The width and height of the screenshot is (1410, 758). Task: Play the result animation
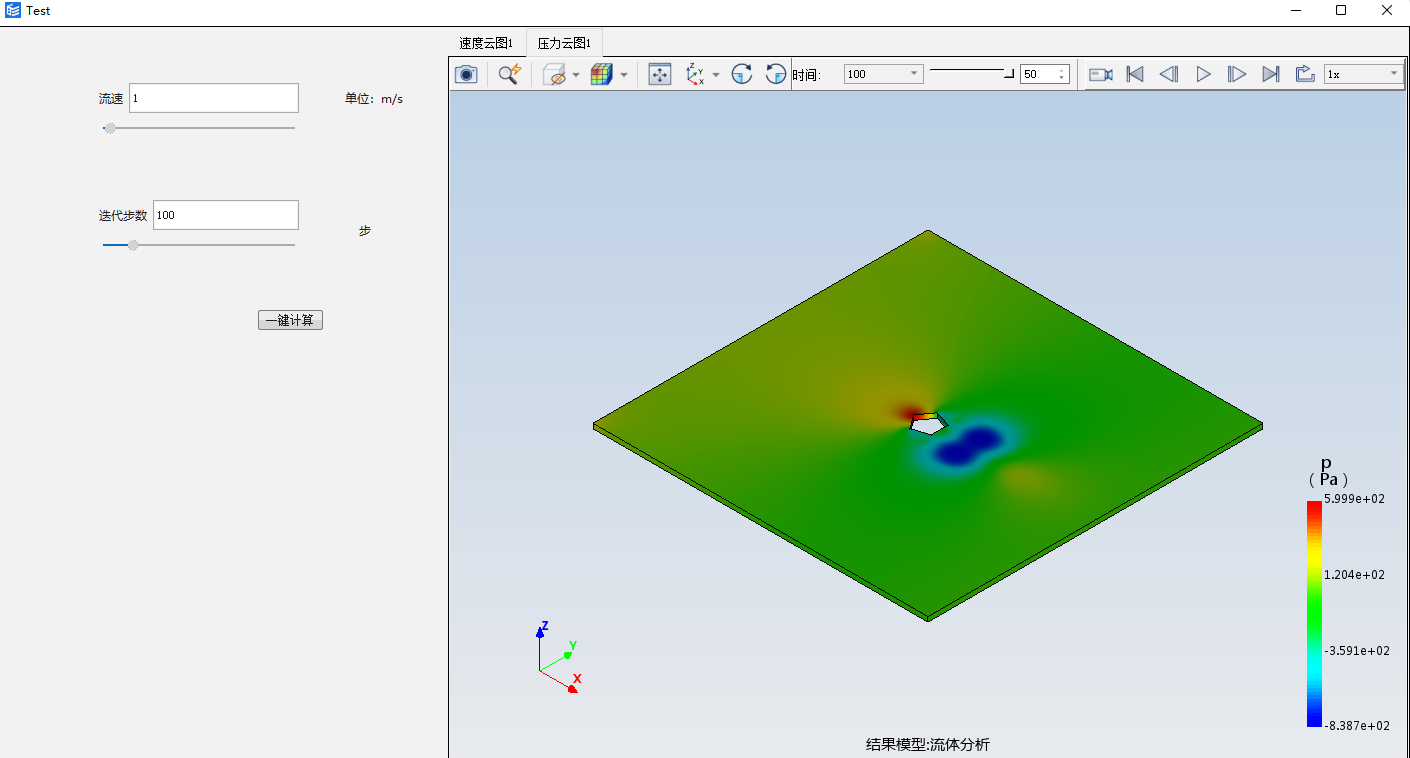[1204, 74]
